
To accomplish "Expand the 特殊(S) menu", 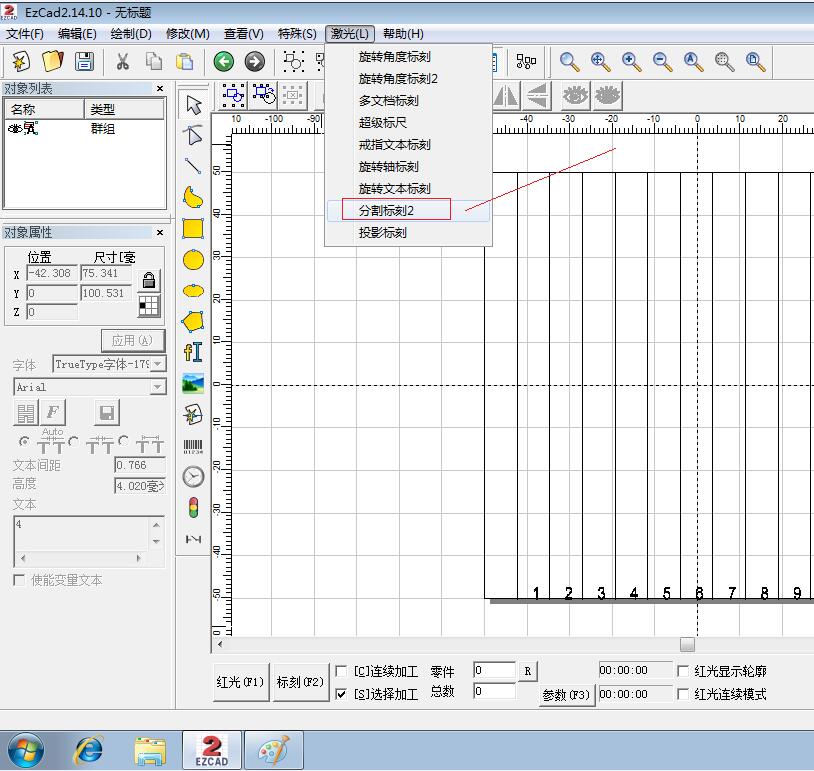I will [x=296, y=33].
